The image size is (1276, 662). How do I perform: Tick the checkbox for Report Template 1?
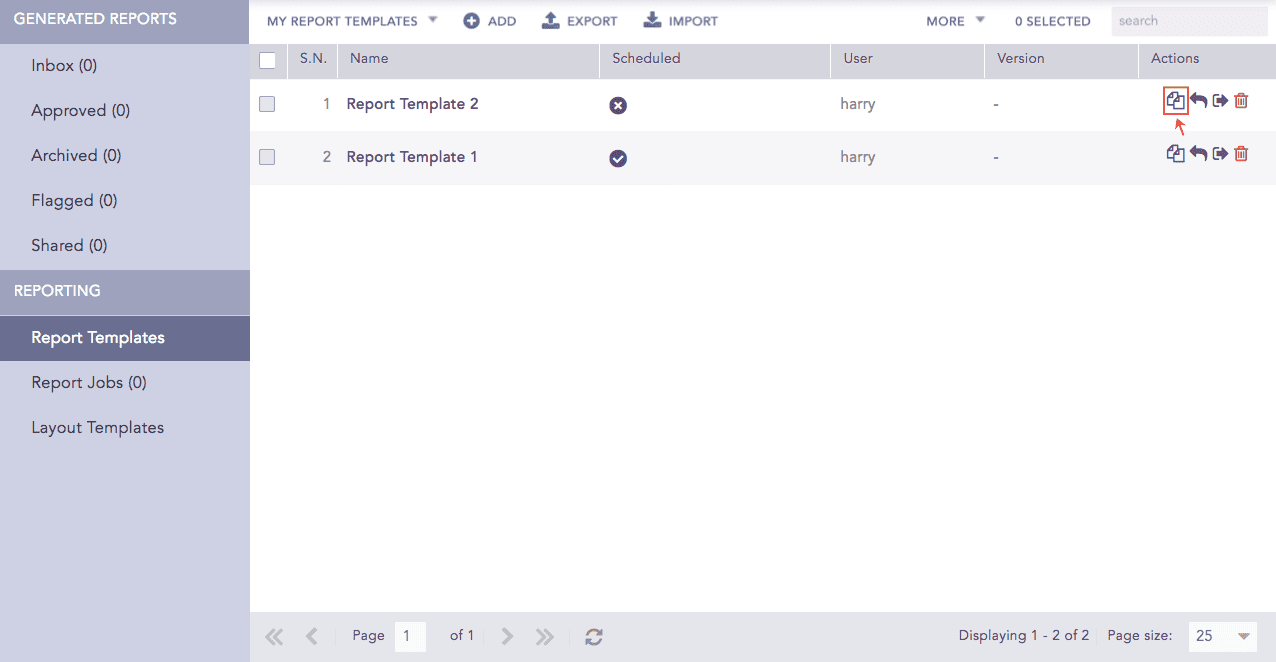tap(267, 157)
